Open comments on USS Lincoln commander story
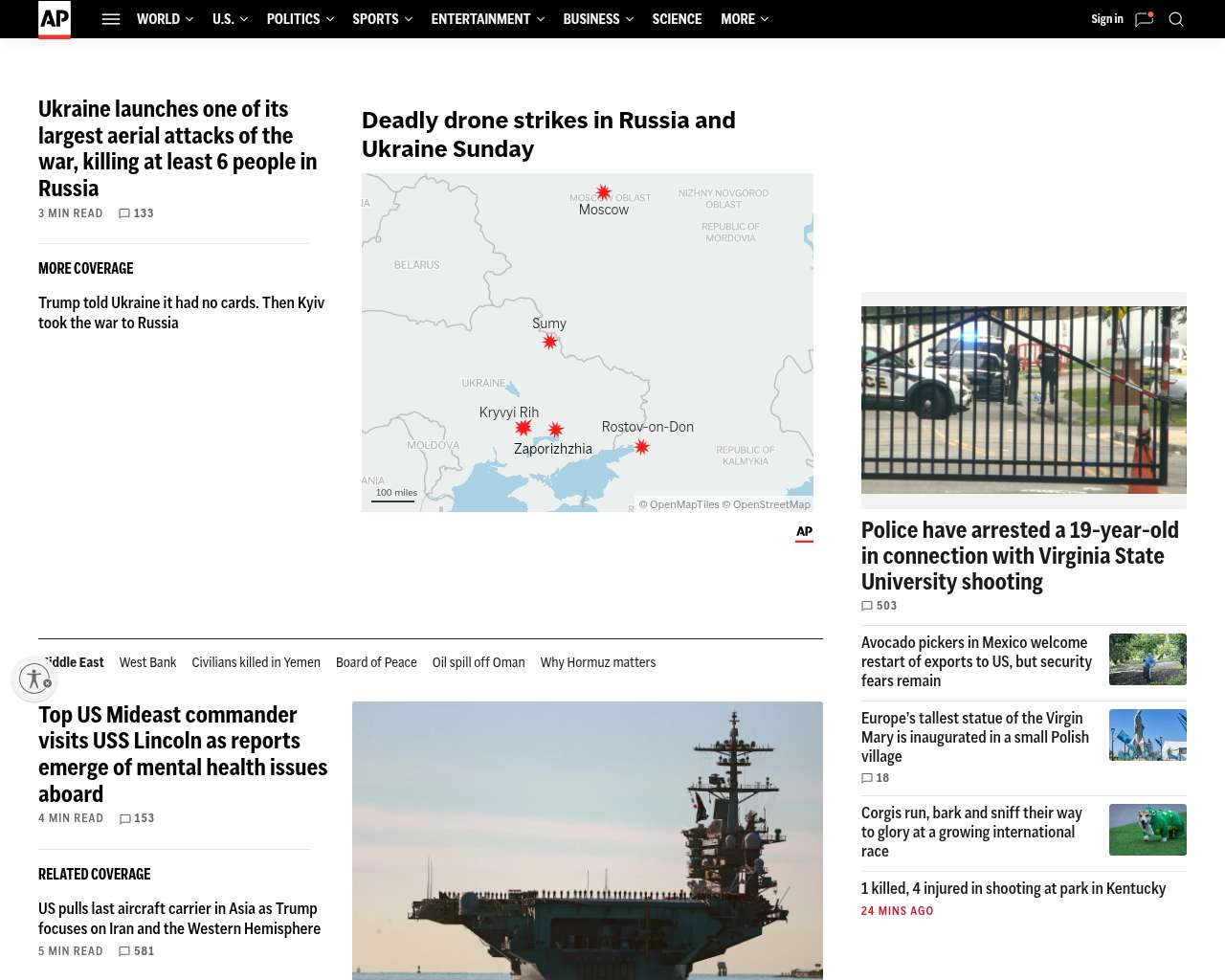 click(x=137, y=818)
